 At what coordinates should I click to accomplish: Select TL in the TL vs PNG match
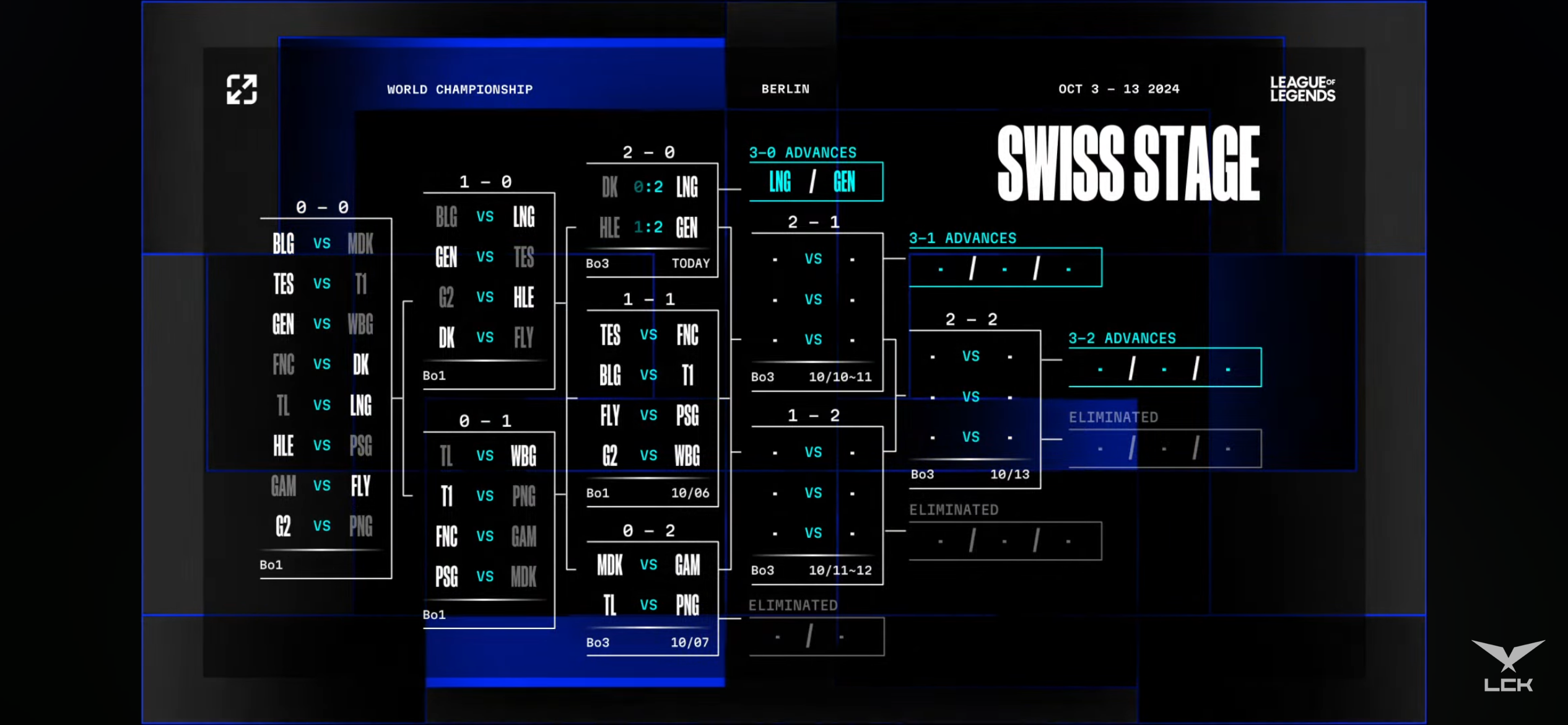click(x=610, y=605)
